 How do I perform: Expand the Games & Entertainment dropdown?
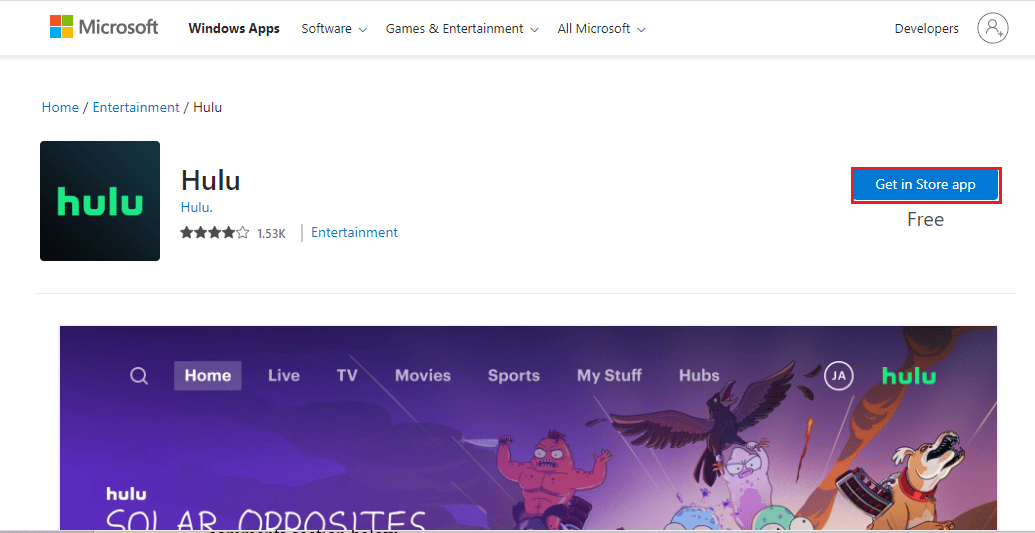(462, 29)
